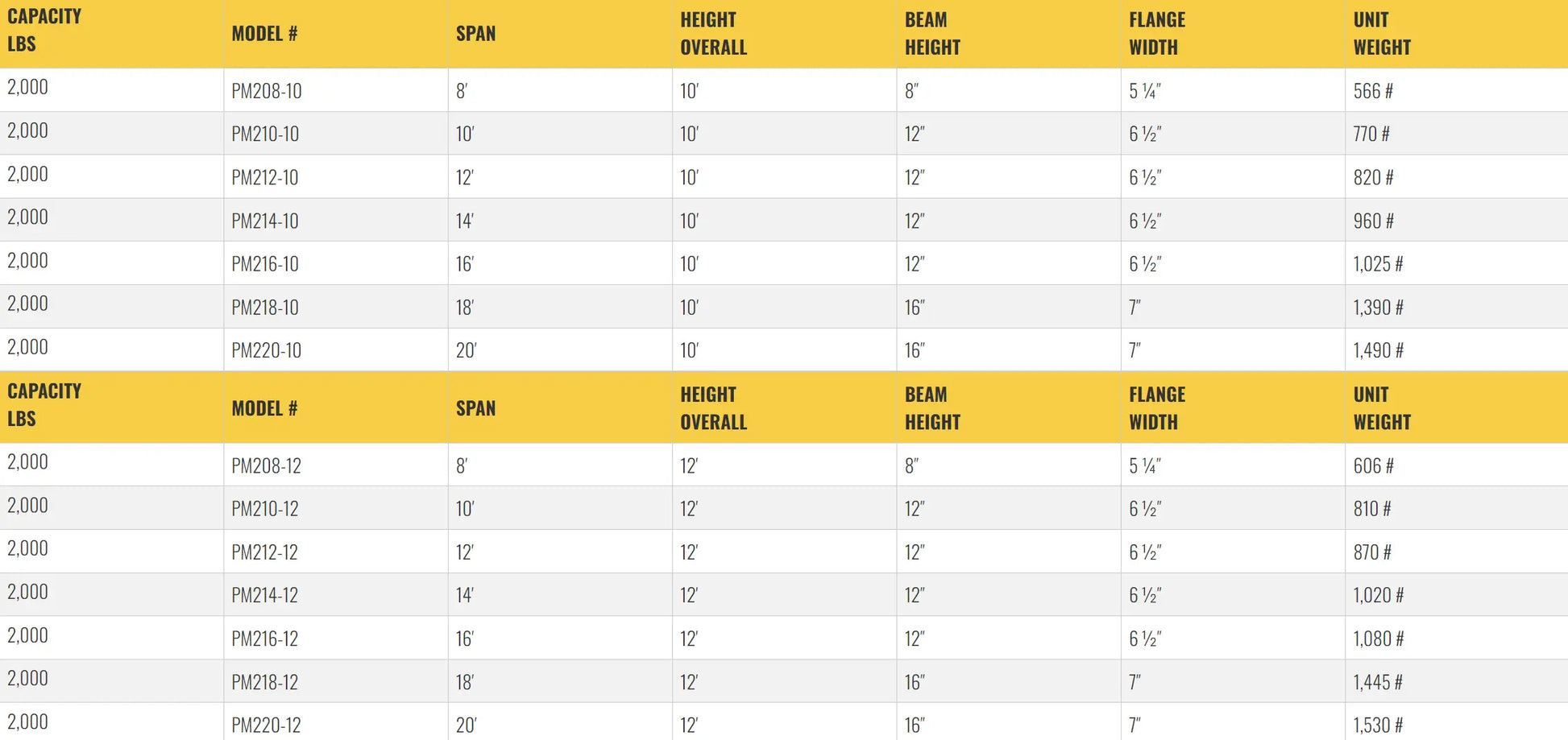1568x740 pixels.
Task: Click the 566 # unit weight
Action: pos(1373,91)
